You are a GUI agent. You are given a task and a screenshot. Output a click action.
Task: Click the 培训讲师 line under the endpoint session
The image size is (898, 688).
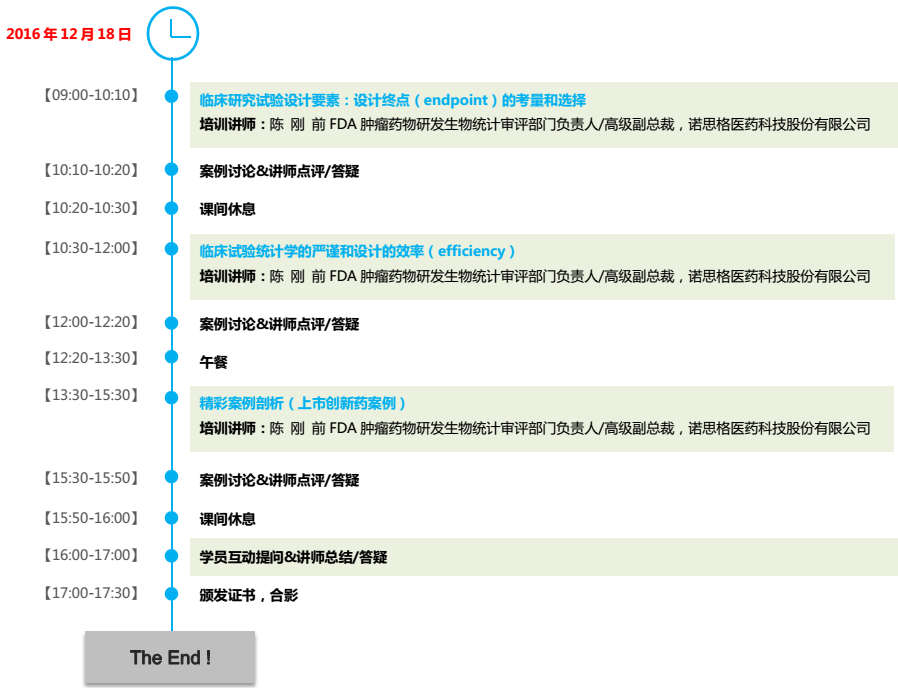tap(535, 125)
